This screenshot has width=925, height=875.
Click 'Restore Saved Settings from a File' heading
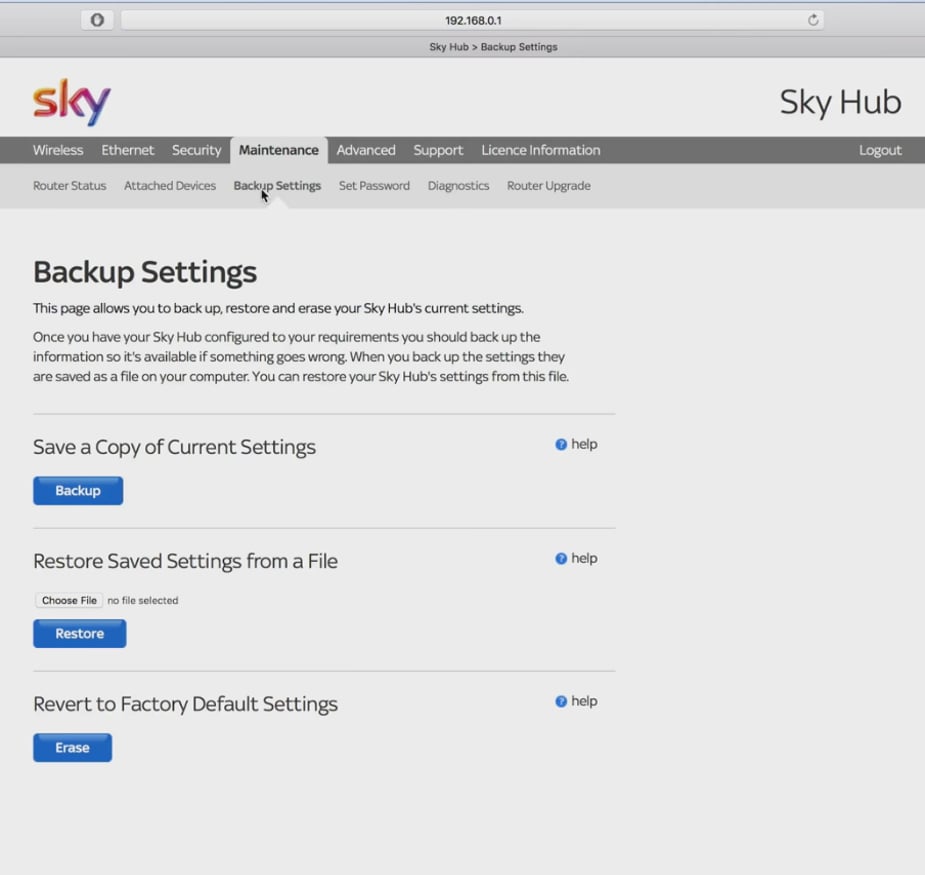point(185,561)
